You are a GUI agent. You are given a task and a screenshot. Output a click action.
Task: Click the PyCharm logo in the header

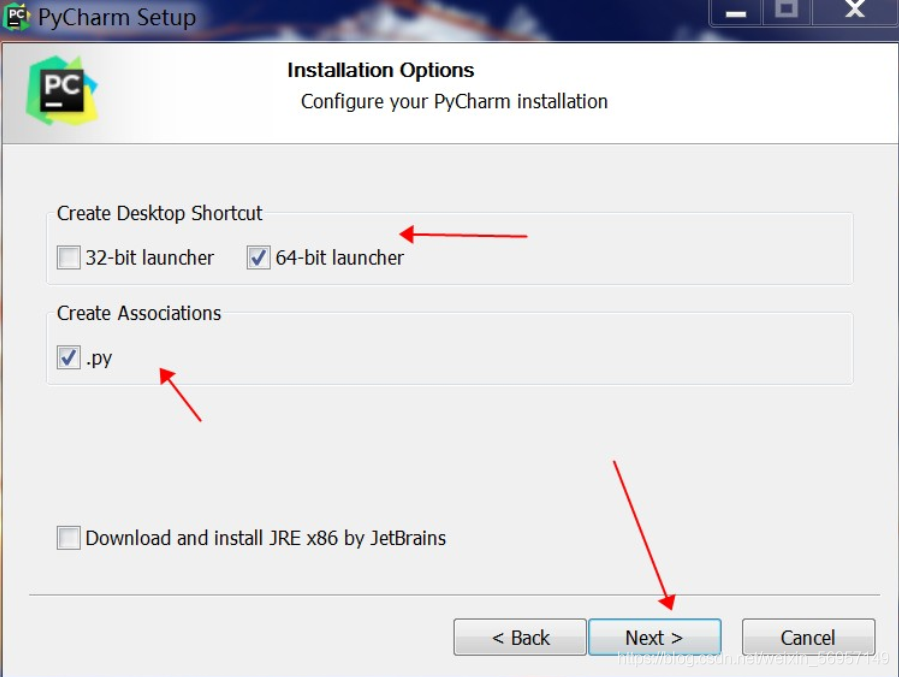pos(62,91)
